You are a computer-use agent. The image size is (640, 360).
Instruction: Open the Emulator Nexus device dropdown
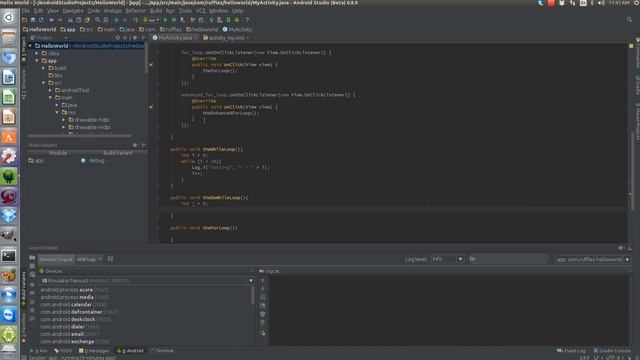(146, 281)
